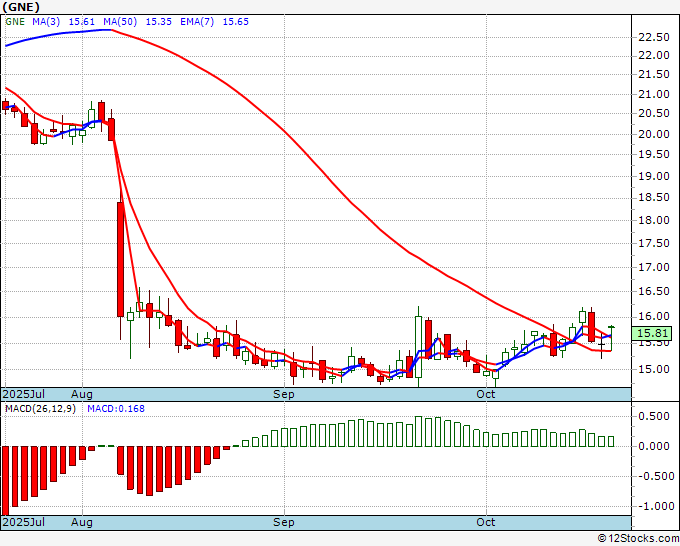Click the MA(50) legend label
Screen dimensions: 680x546
point(120,22)
